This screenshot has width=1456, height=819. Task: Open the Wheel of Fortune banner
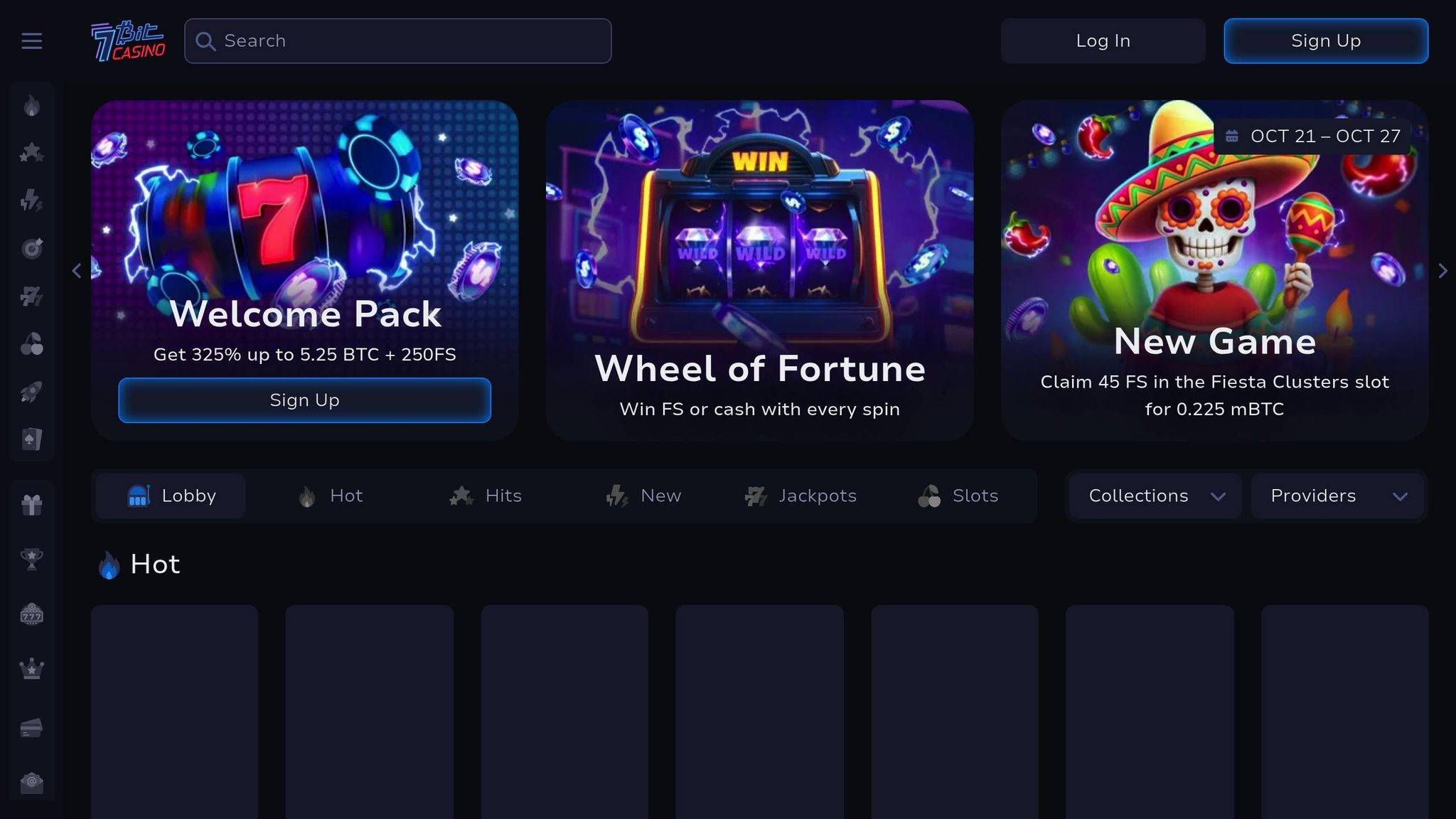[x=759, y=270]
